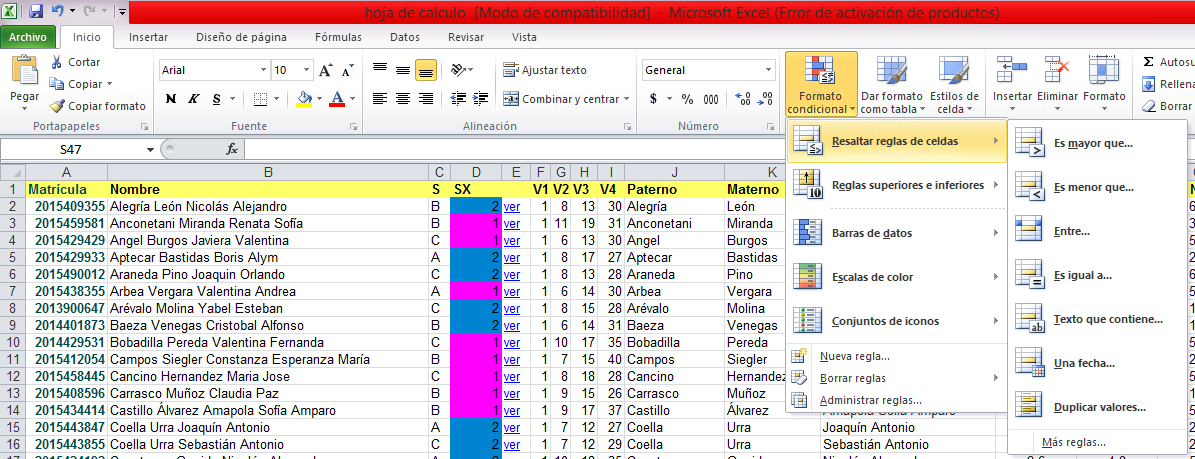Apply percent style

pos(687,98)
